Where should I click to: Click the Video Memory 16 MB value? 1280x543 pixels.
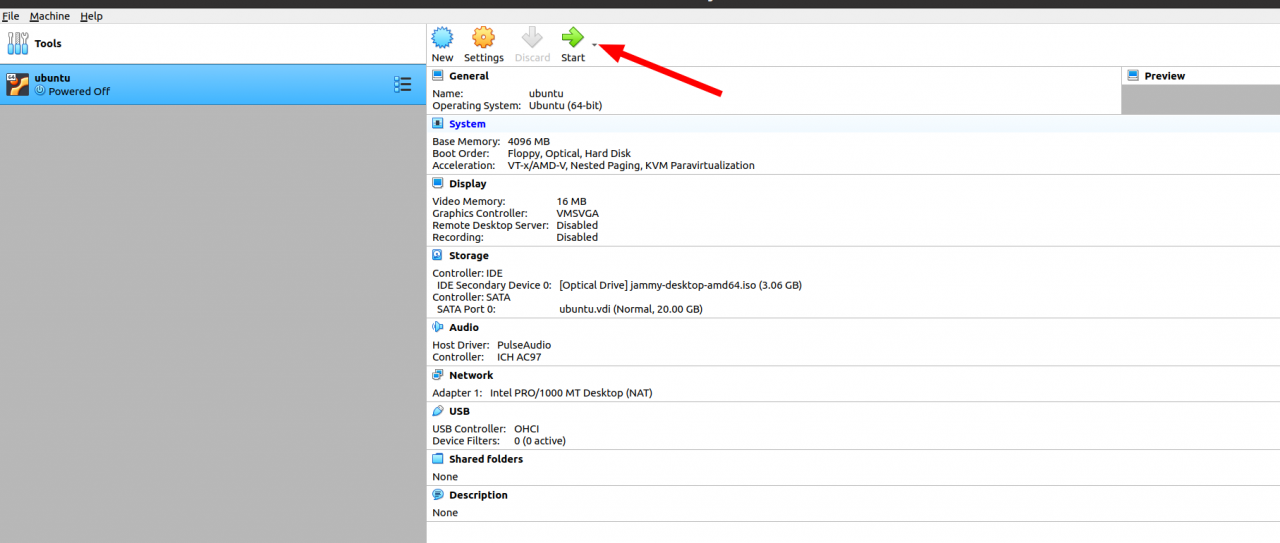click(572, 202)
